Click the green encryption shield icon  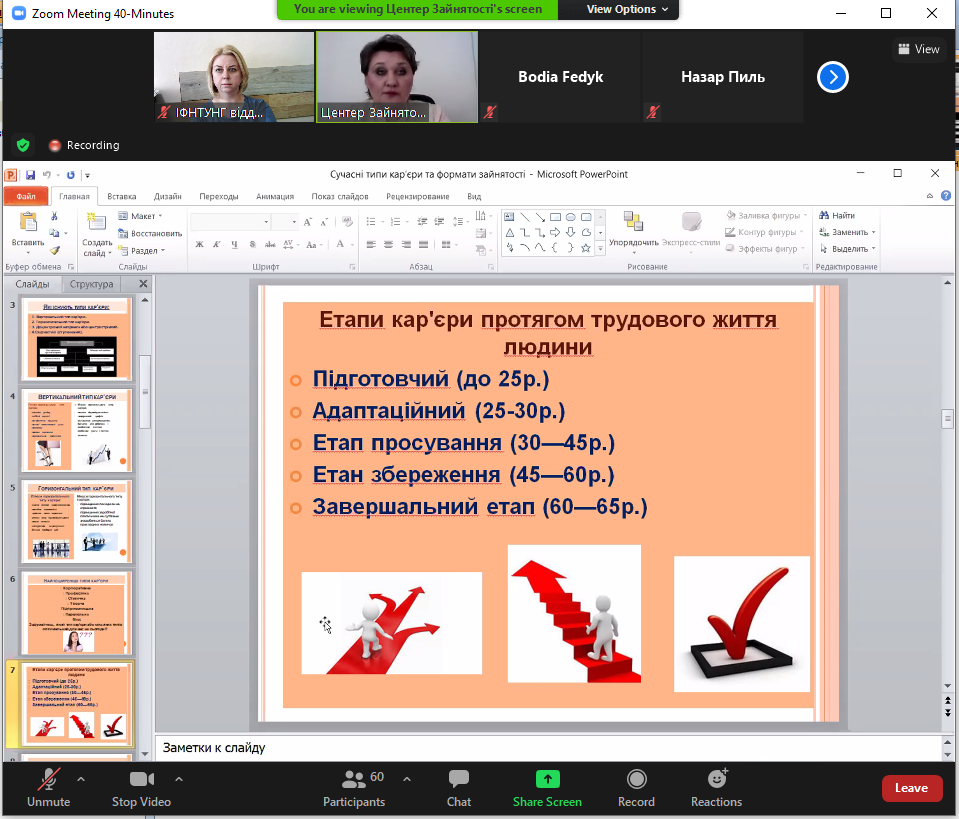23,145
